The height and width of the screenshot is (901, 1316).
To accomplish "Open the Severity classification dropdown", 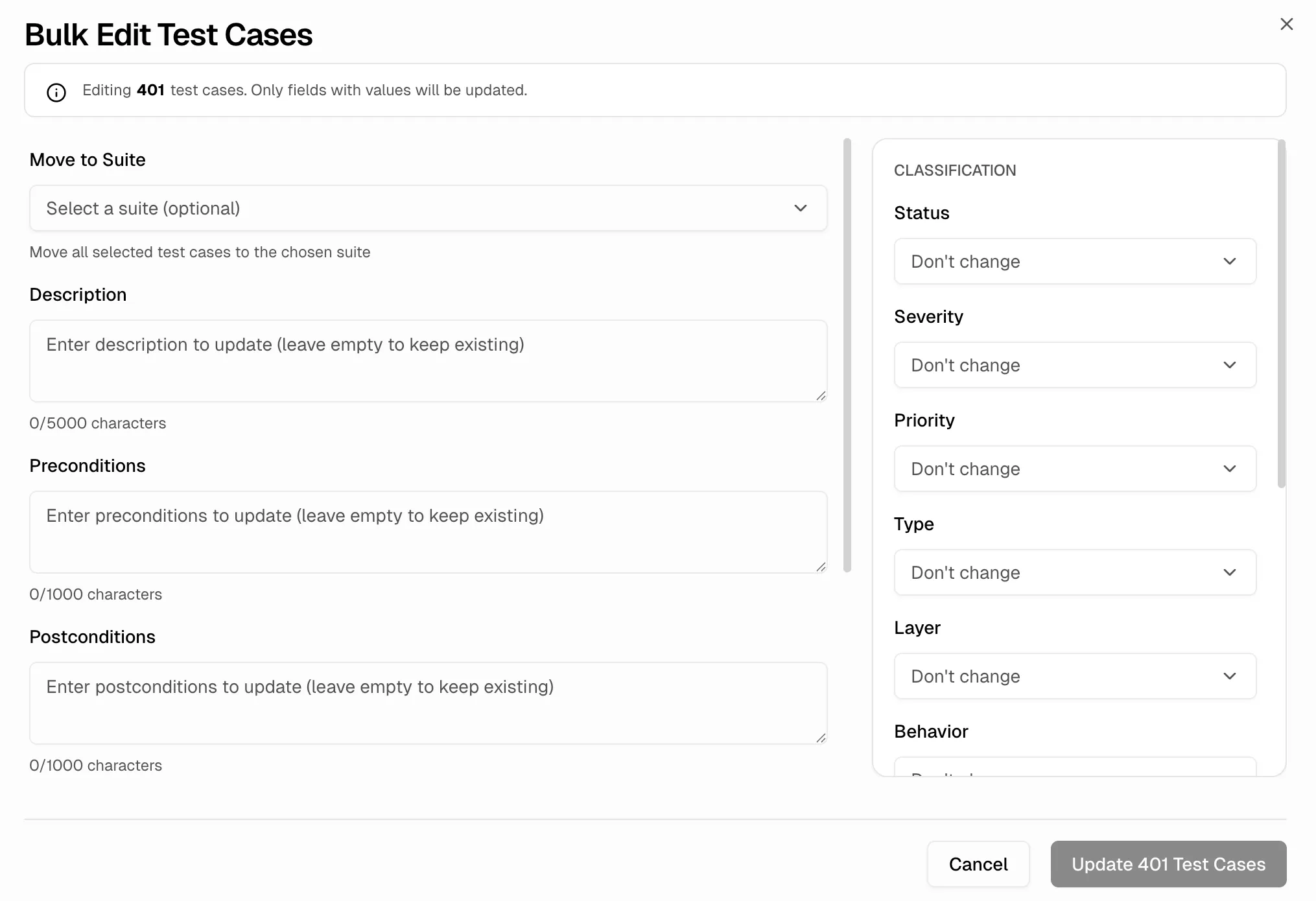I will pos(1075,365).
